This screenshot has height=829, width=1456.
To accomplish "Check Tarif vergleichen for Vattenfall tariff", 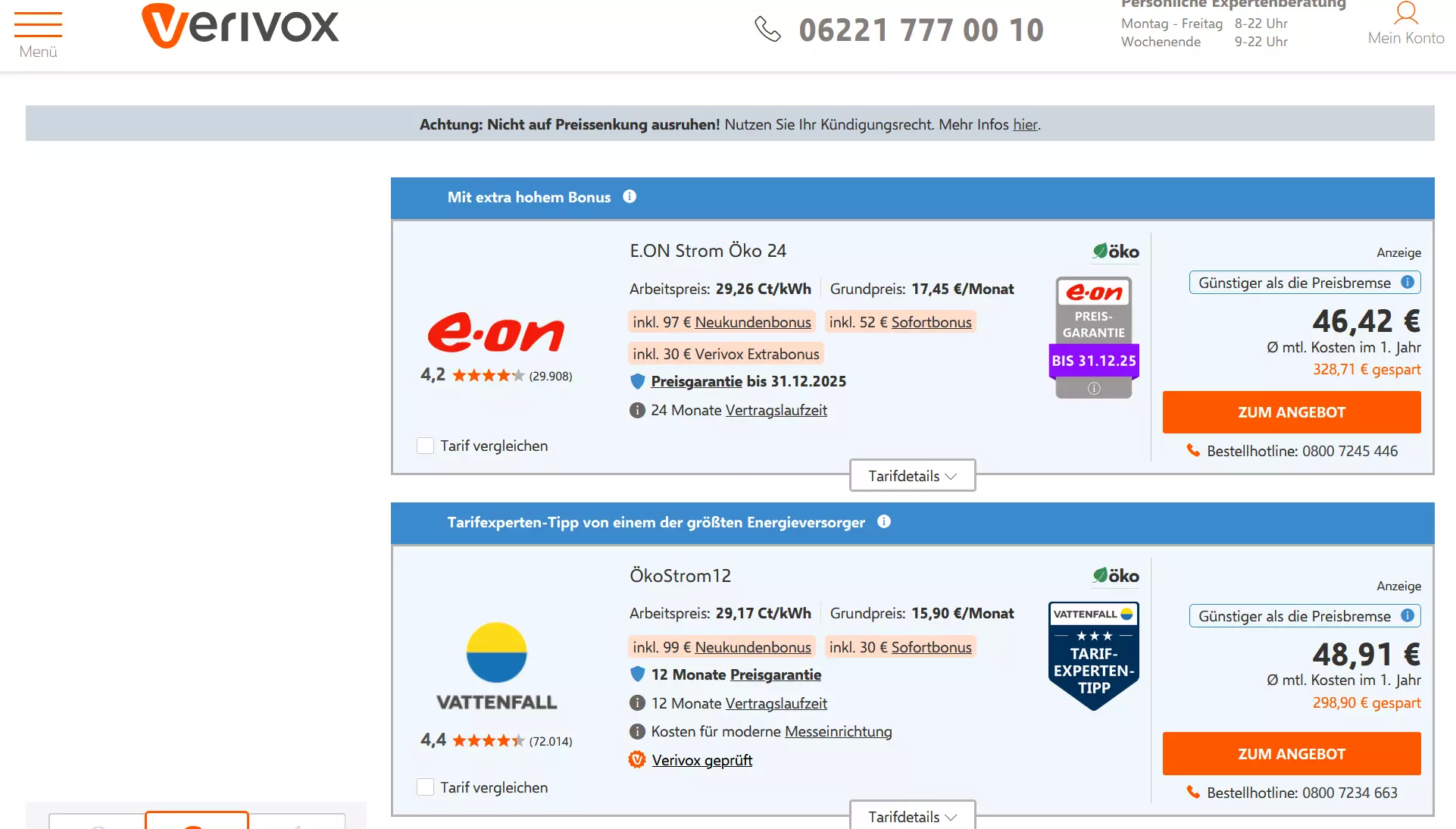I will [426, 787].
